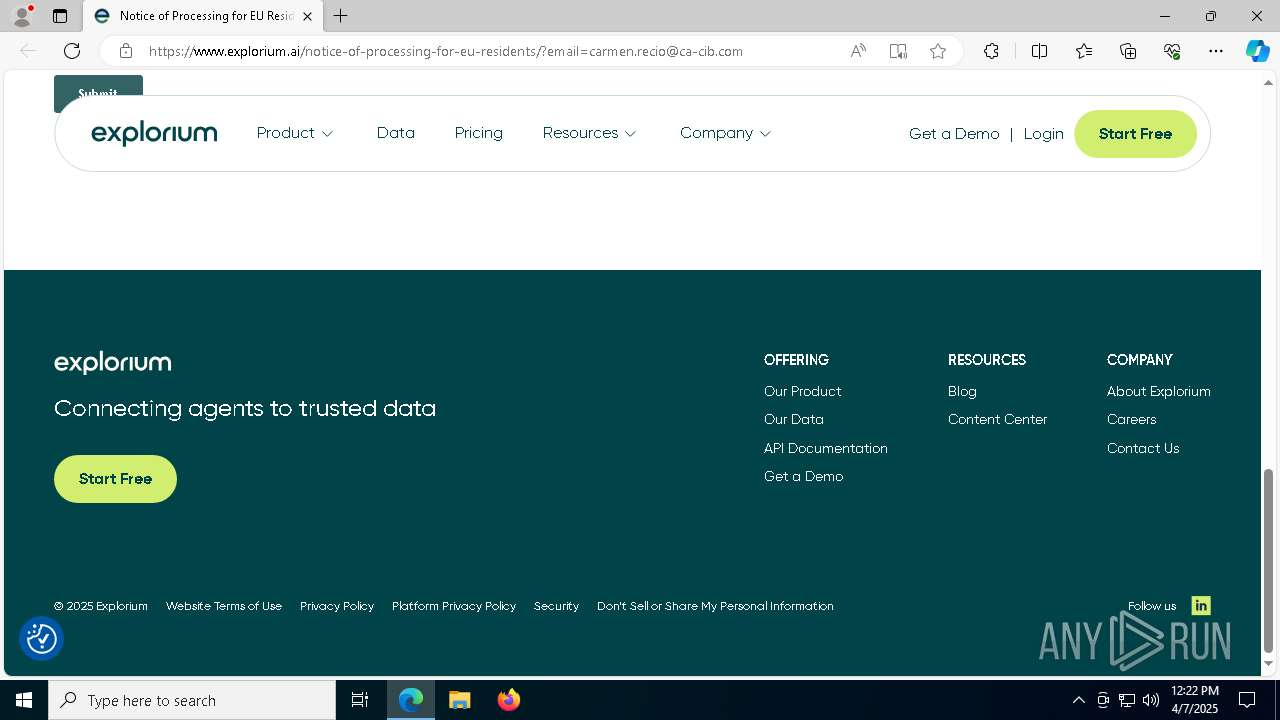Screen dimensions: 1280x720
Task: Open the Security footer link
Action: click(x=556, y=606)
